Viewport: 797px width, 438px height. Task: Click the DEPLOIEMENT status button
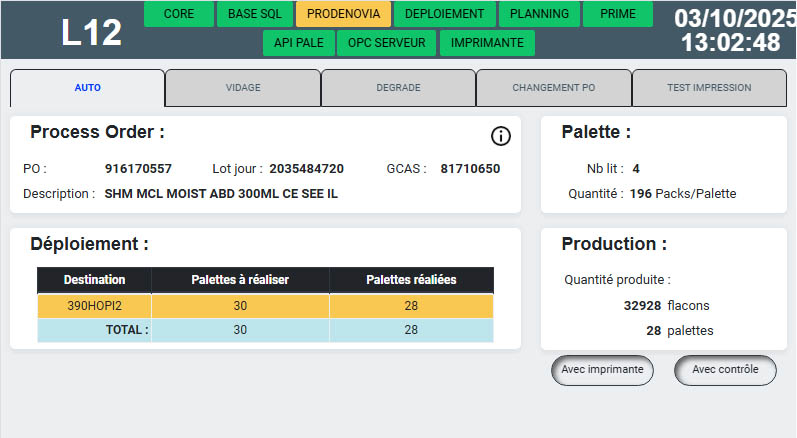(445, 14)
